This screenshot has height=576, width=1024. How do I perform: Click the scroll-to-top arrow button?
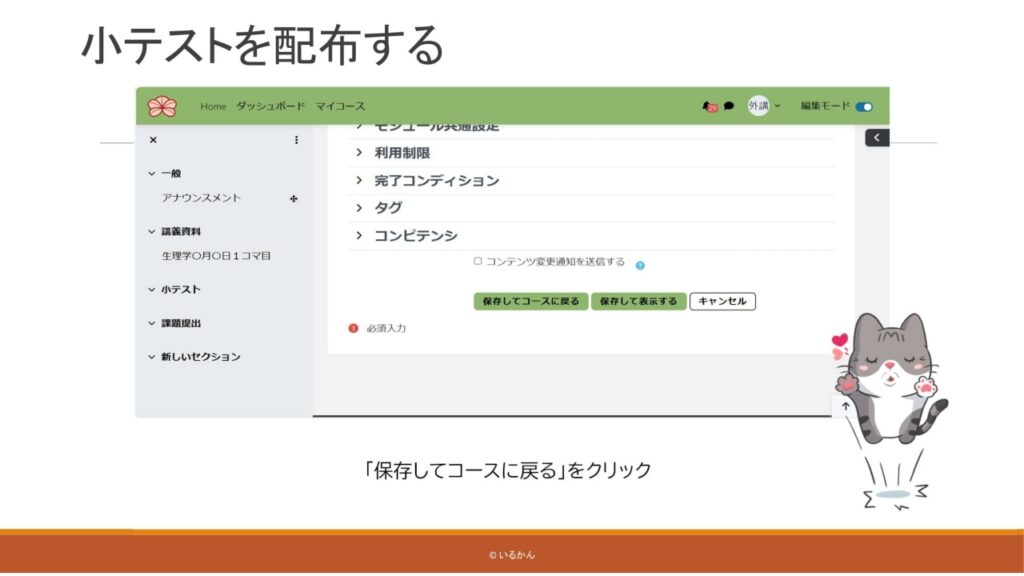[x=845, y=407]
